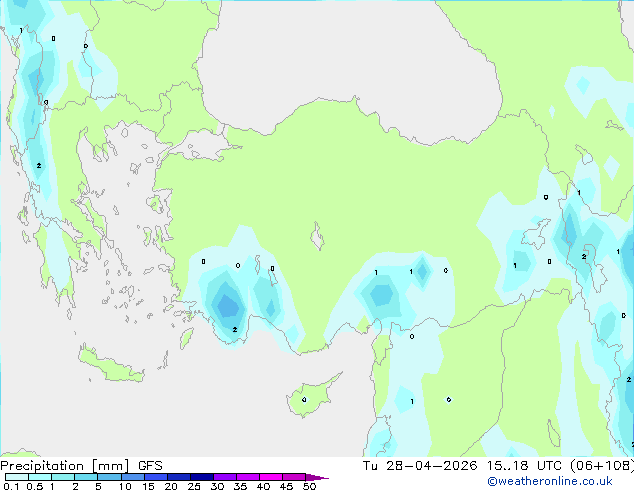Screen dimensions: 634x490
Task: Click the 2–5 mm legend color box
Action: pos(86,477)
